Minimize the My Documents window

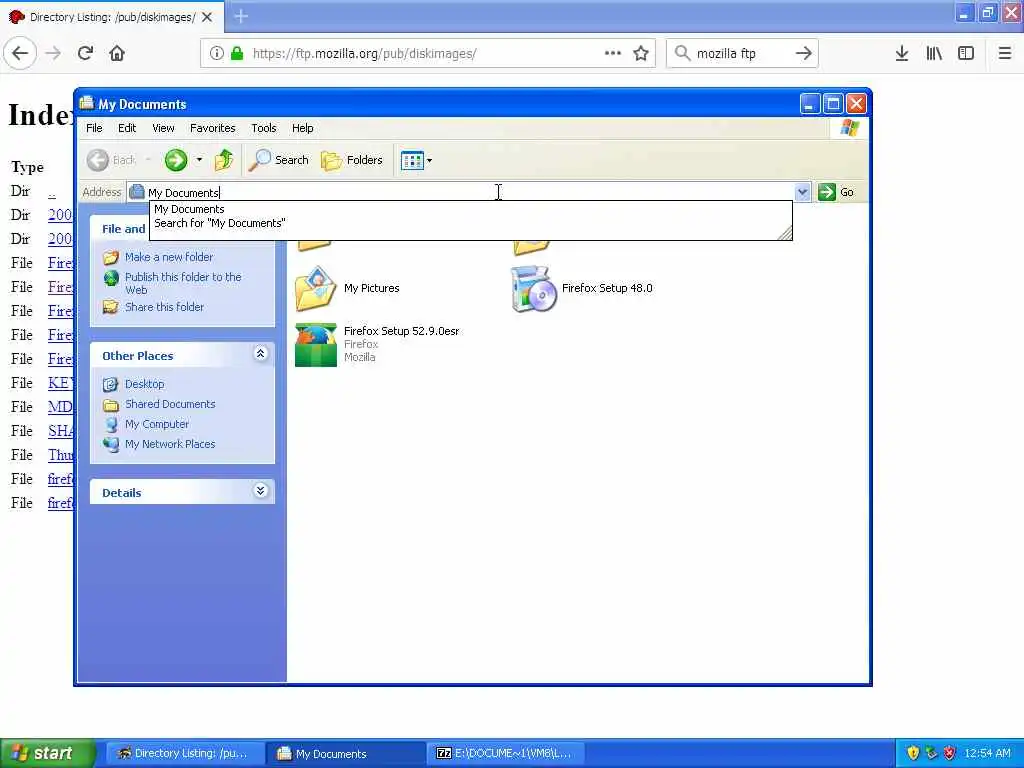[809, 104]
